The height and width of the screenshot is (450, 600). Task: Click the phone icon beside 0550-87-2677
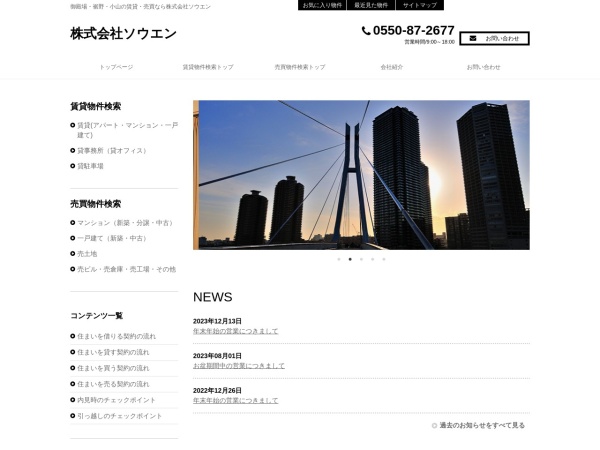tap(366, 31)
